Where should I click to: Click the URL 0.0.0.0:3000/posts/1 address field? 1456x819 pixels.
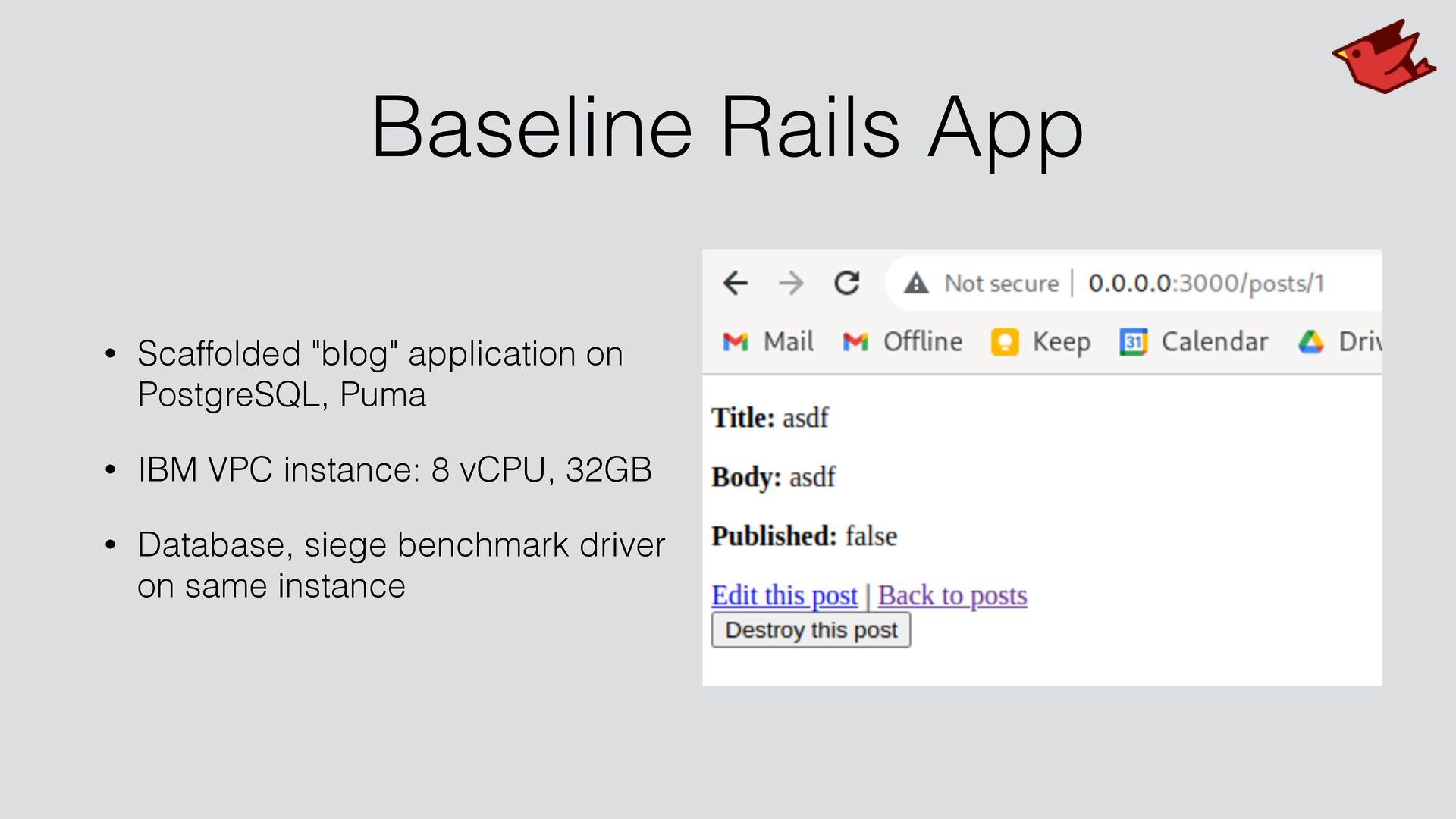coord(1206,283)
